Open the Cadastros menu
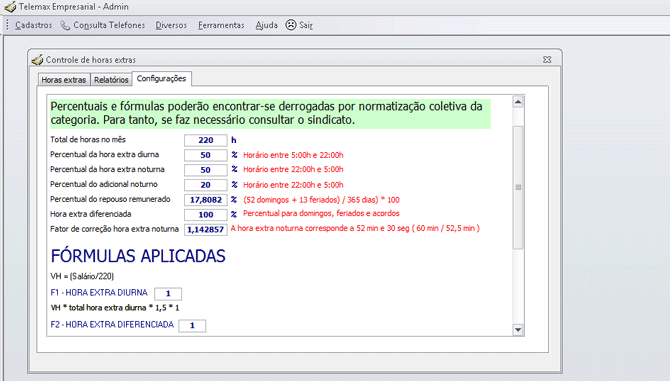The image size is (670, 381). (33, 25)
